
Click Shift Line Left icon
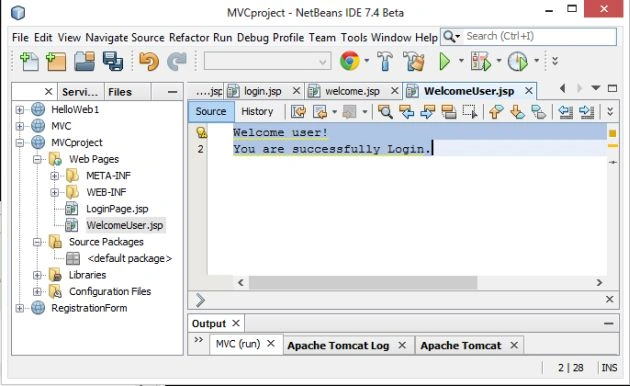566,112
